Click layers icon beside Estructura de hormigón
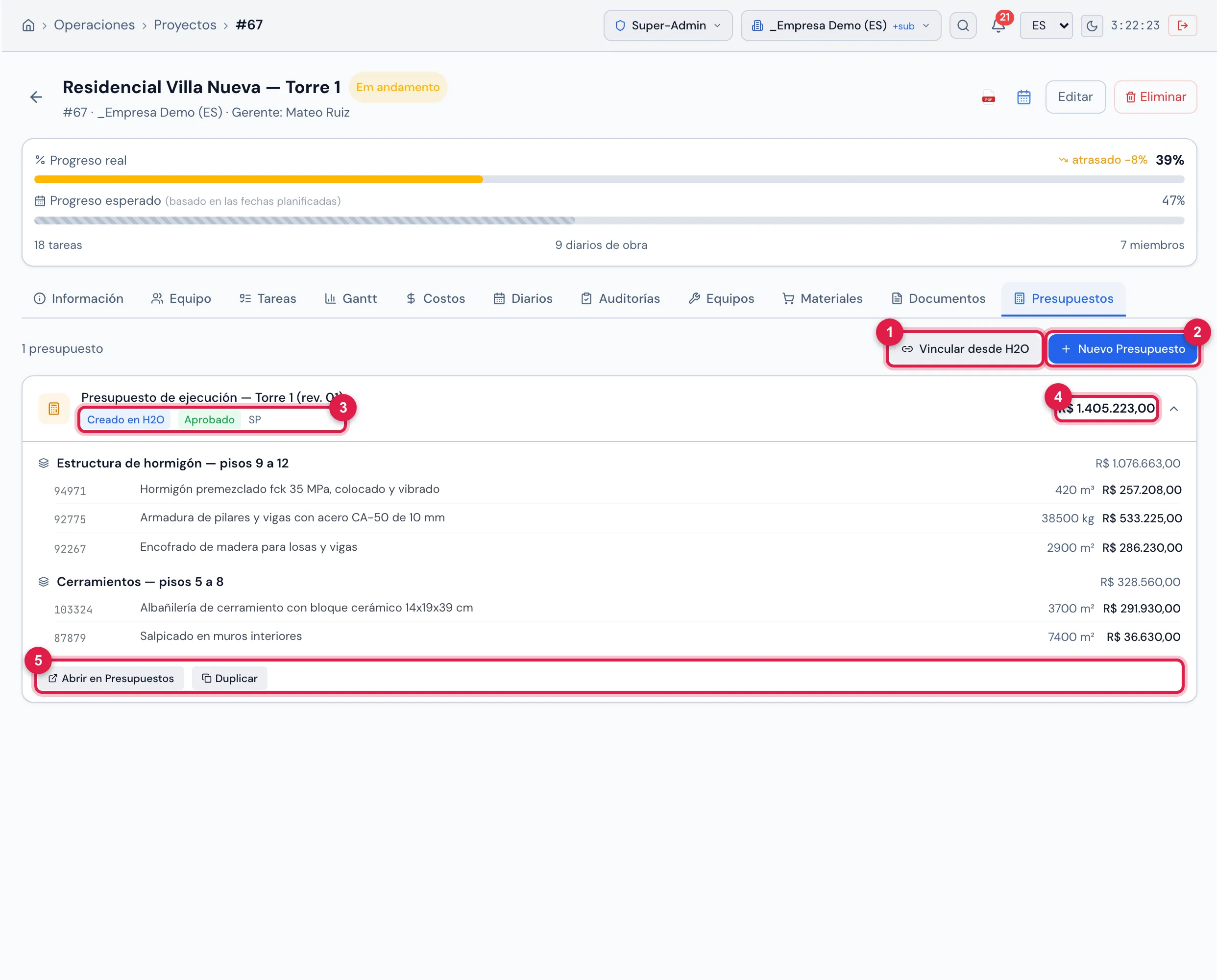1217x980 pixels. [x=44, y=464]
